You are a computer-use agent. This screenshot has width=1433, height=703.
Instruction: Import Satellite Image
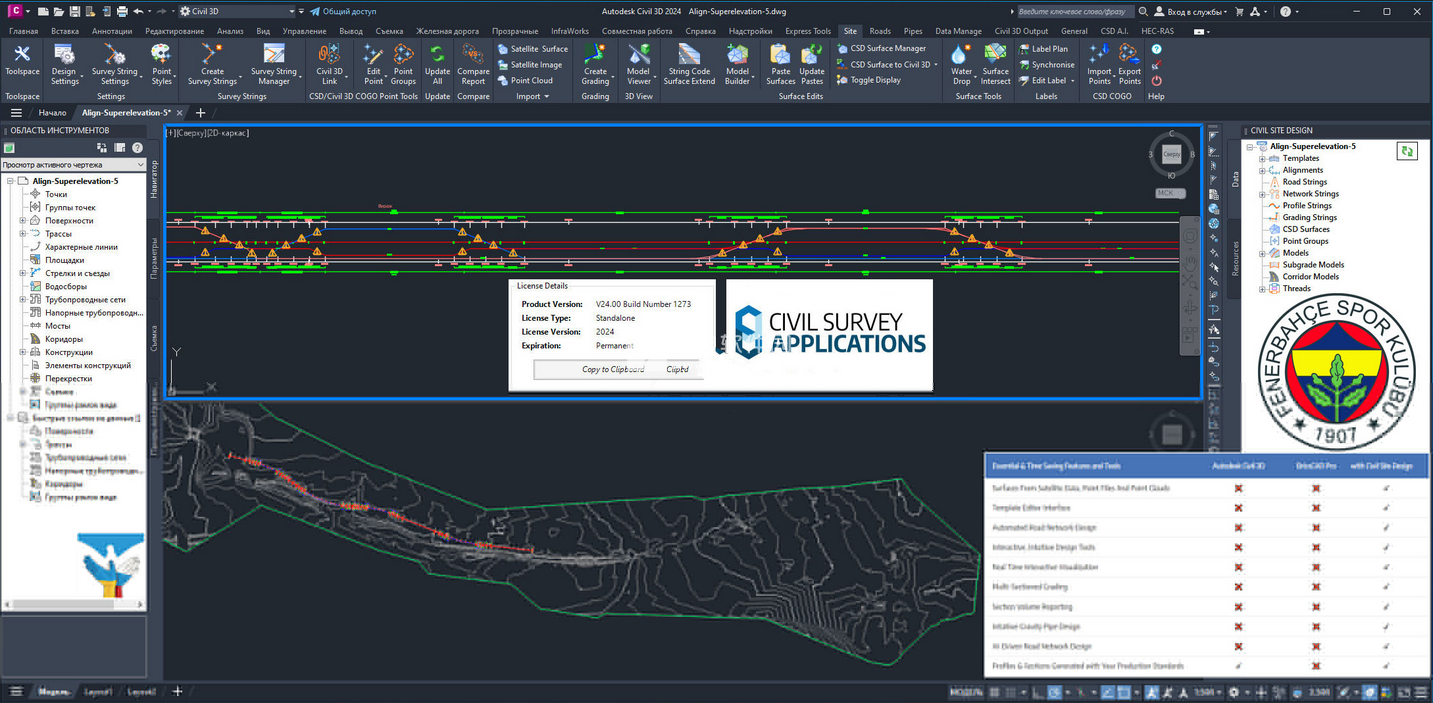click(529, 64)
